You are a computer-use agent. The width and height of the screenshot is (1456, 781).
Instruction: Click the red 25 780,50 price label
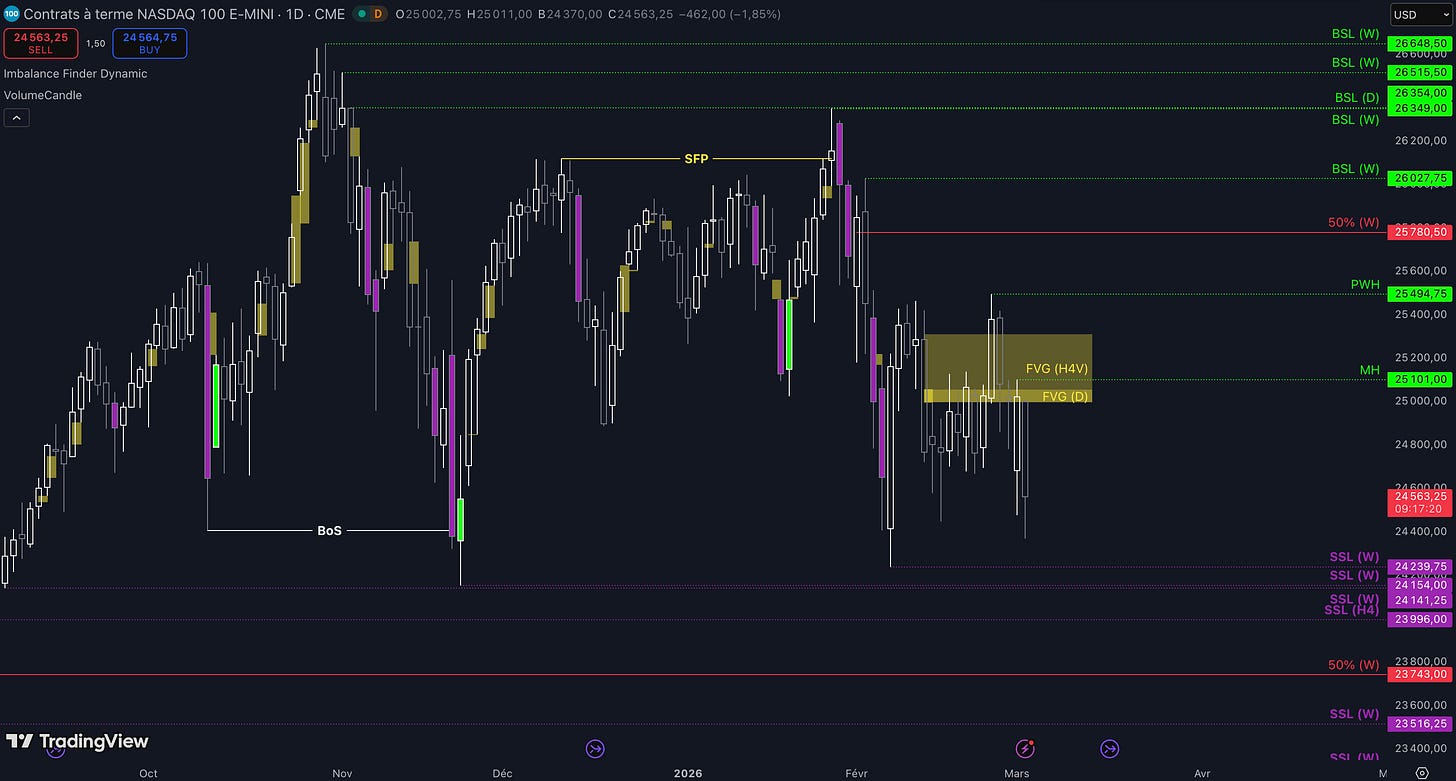tap(1420, 232)
